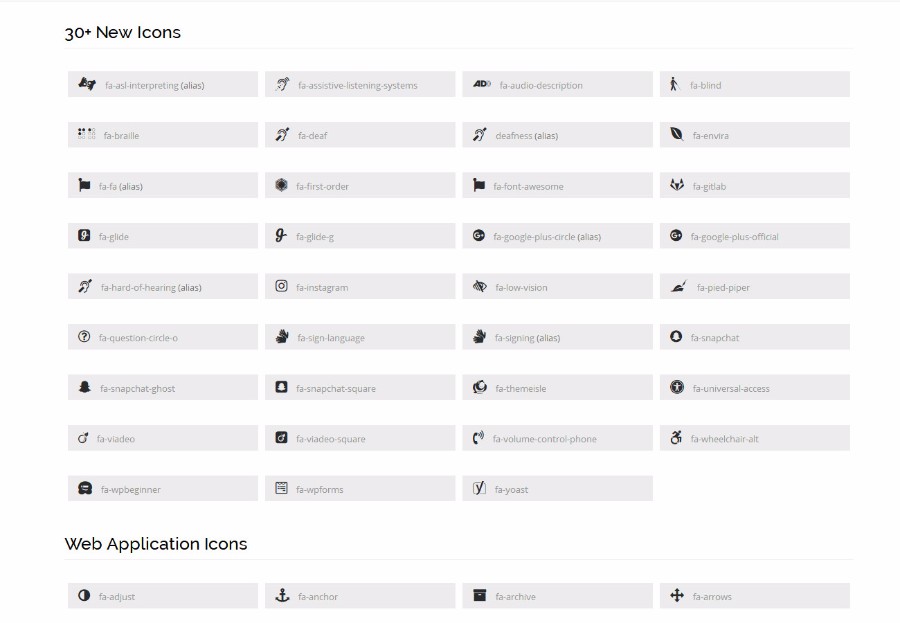Viewport: 900px width, 623px height.
Task: Select the fa-universal-access icon
Action: (x=677, y=387)
